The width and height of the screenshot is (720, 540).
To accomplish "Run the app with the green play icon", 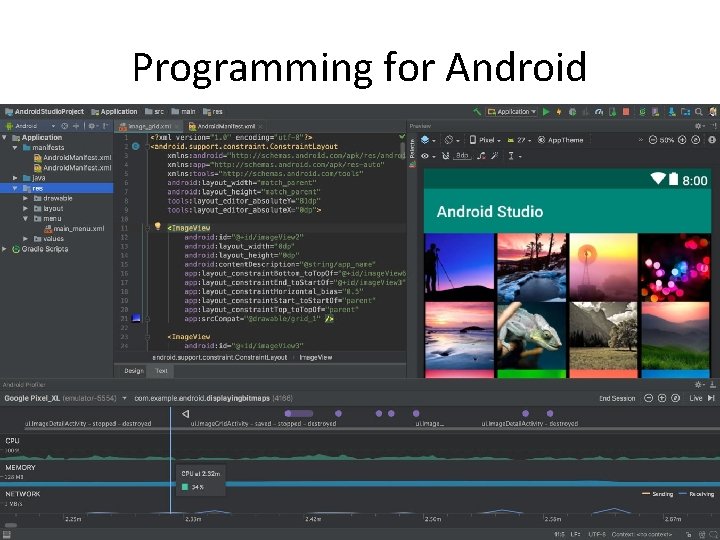I will [x=546, y=112].
